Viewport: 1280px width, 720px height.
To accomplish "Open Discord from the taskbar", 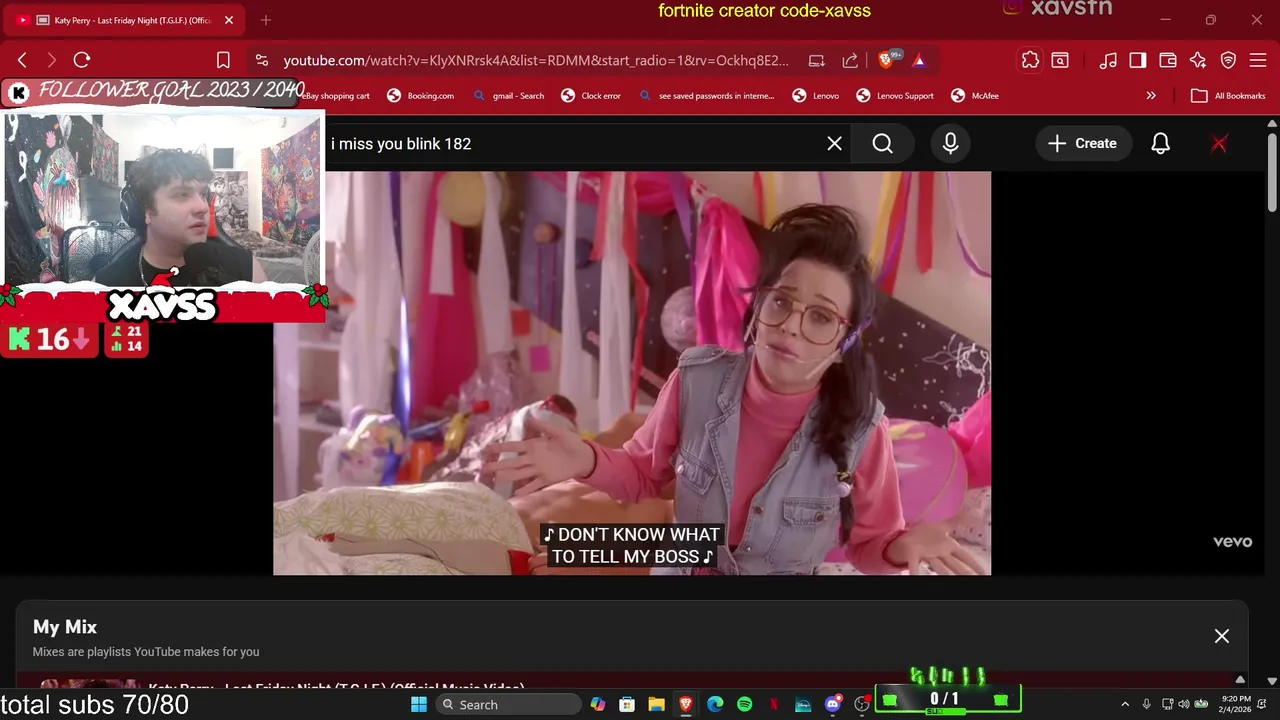I will 832,704.
